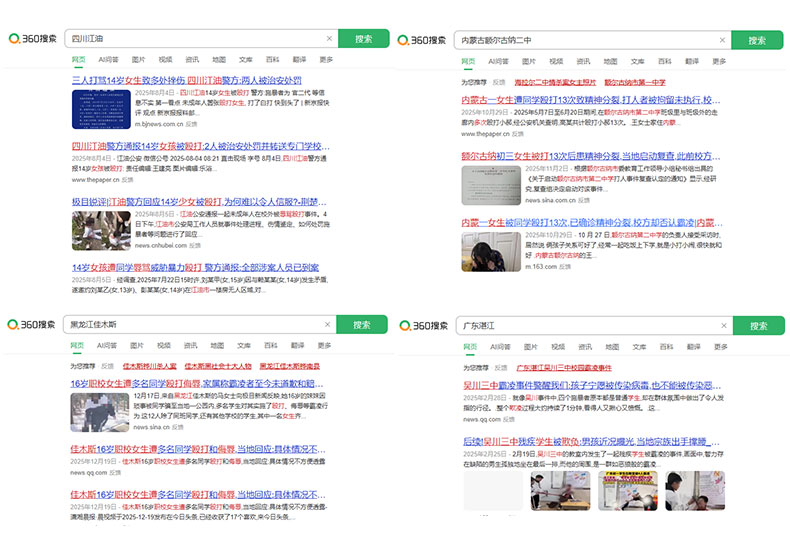Open result 极目锐评江油警方回应14岁少女被殴打

click(x=199, y=202)
